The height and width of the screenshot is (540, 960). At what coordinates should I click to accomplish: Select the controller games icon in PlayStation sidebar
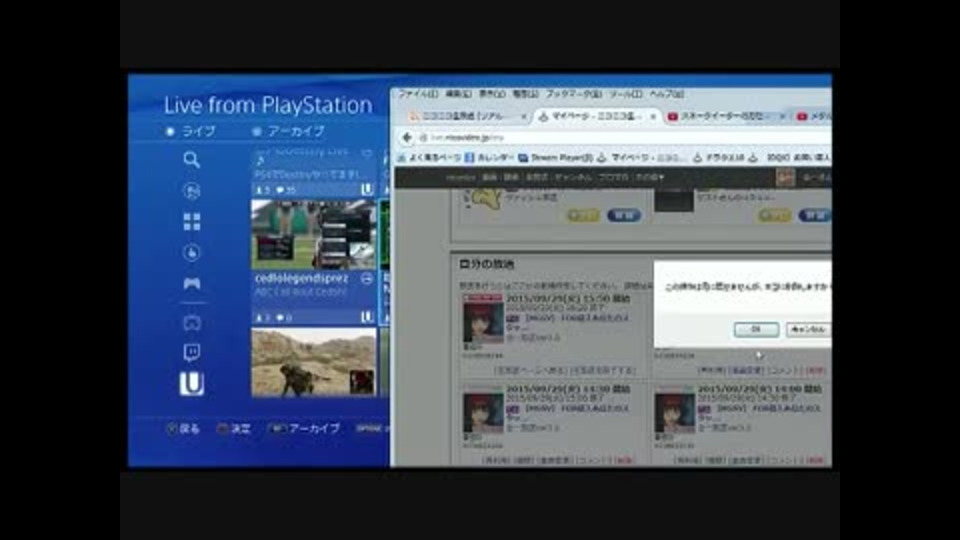tap(192, 283)
